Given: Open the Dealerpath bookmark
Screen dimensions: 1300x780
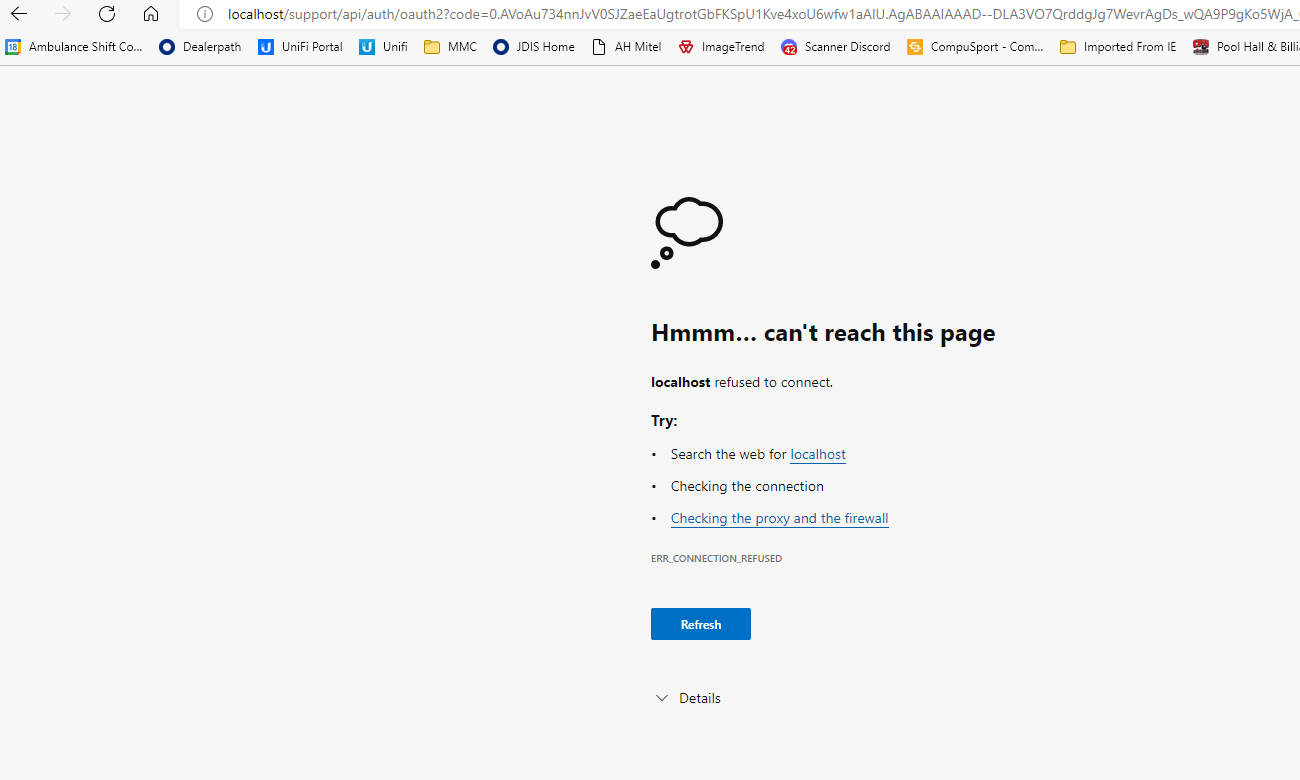Looking at the screenshot, I should [201, 47].
